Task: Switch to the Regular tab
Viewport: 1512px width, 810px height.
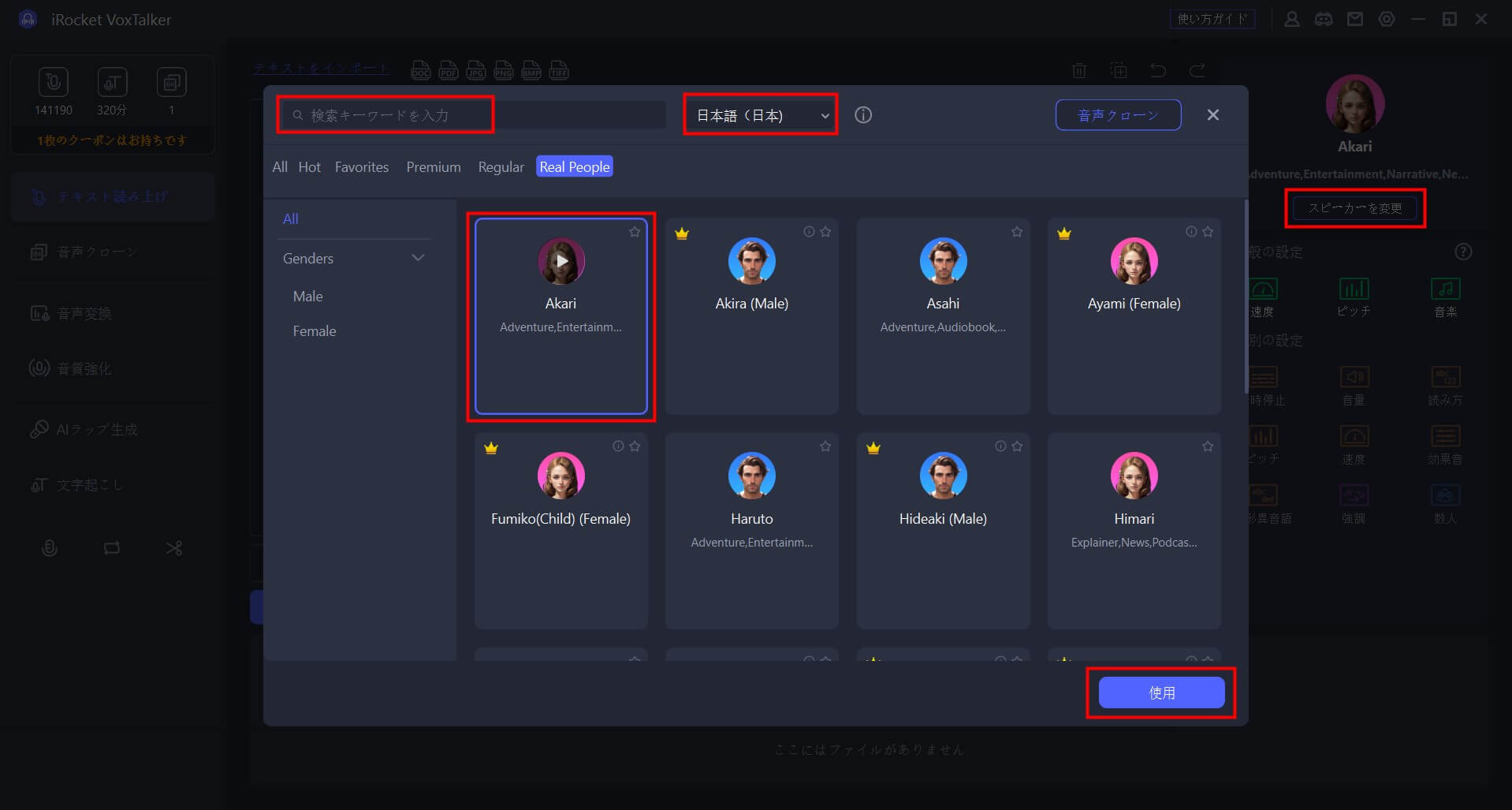Action: 501,167
